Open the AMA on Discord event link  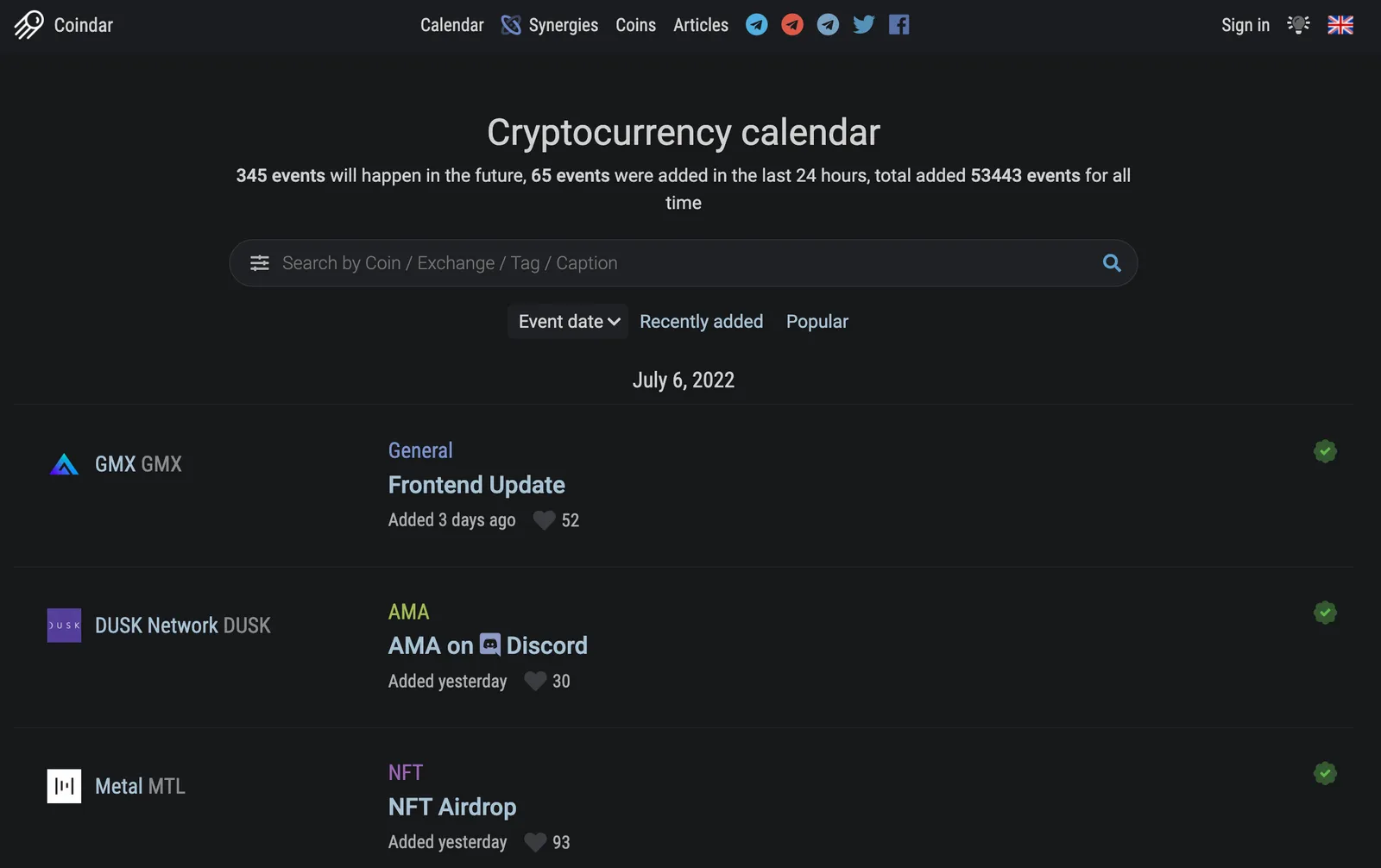tap(488, 645)
